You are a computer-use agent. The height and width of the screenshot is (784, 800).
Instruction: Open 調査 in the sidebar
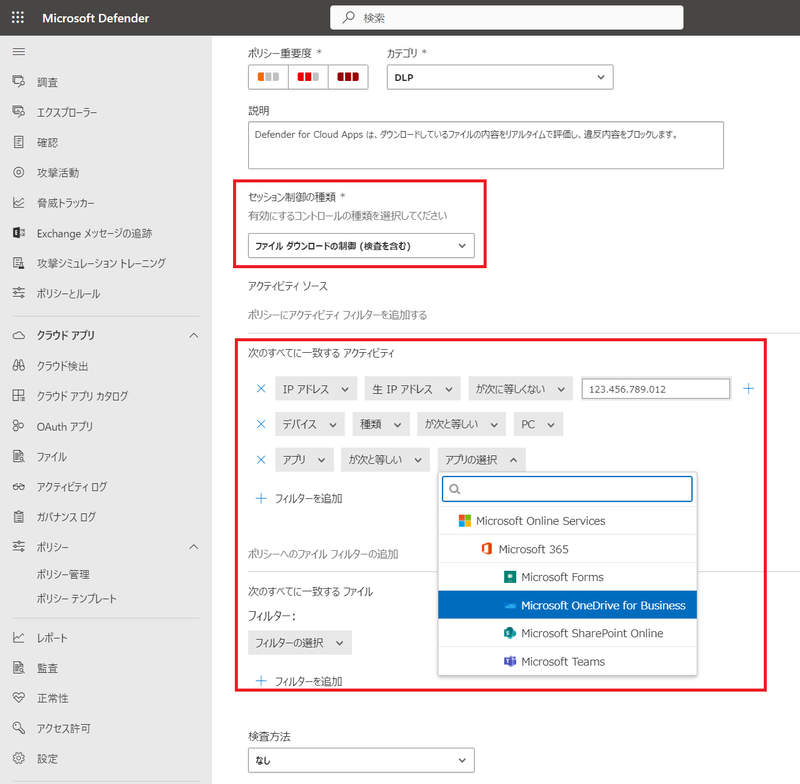[x=47, y=82]
